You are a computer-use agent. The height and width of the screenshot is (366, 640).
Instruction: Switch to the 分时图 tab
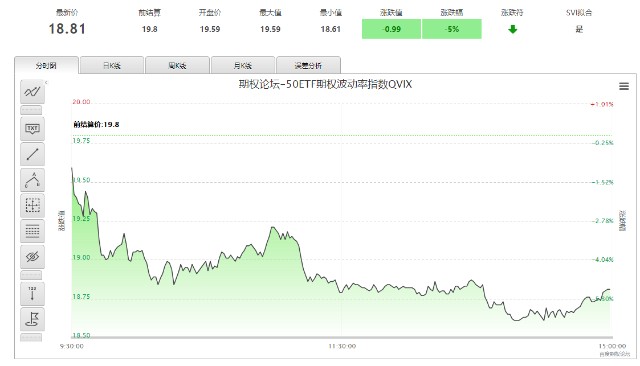[46, 65]
